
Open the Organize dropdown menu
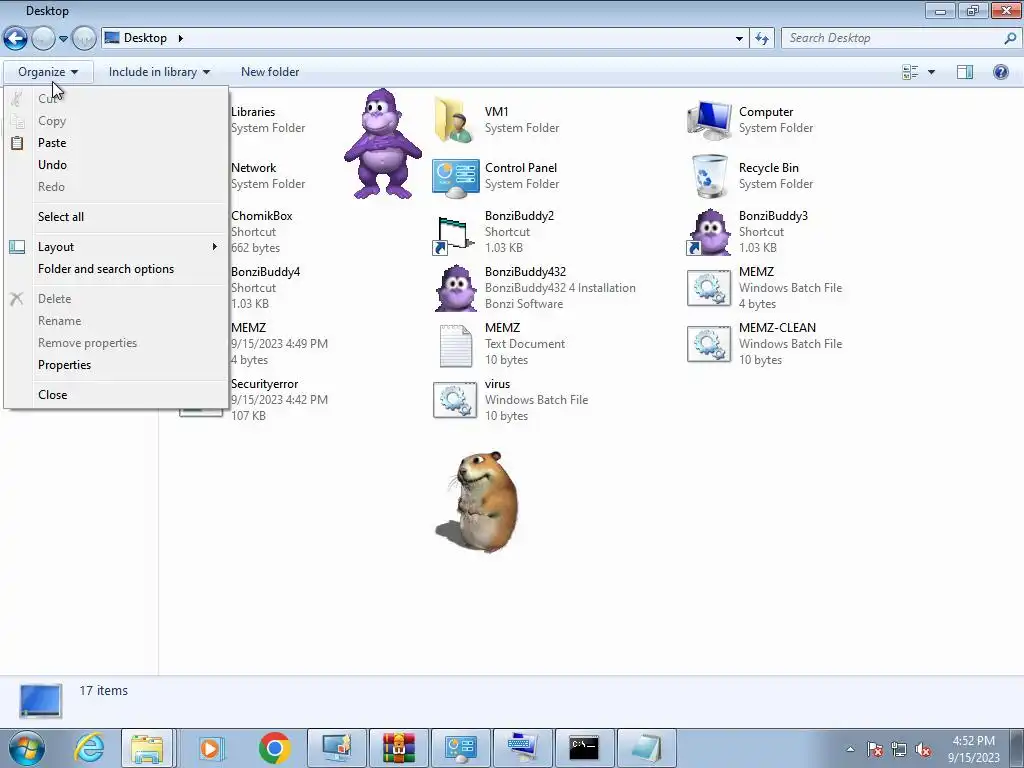[48, 72]
